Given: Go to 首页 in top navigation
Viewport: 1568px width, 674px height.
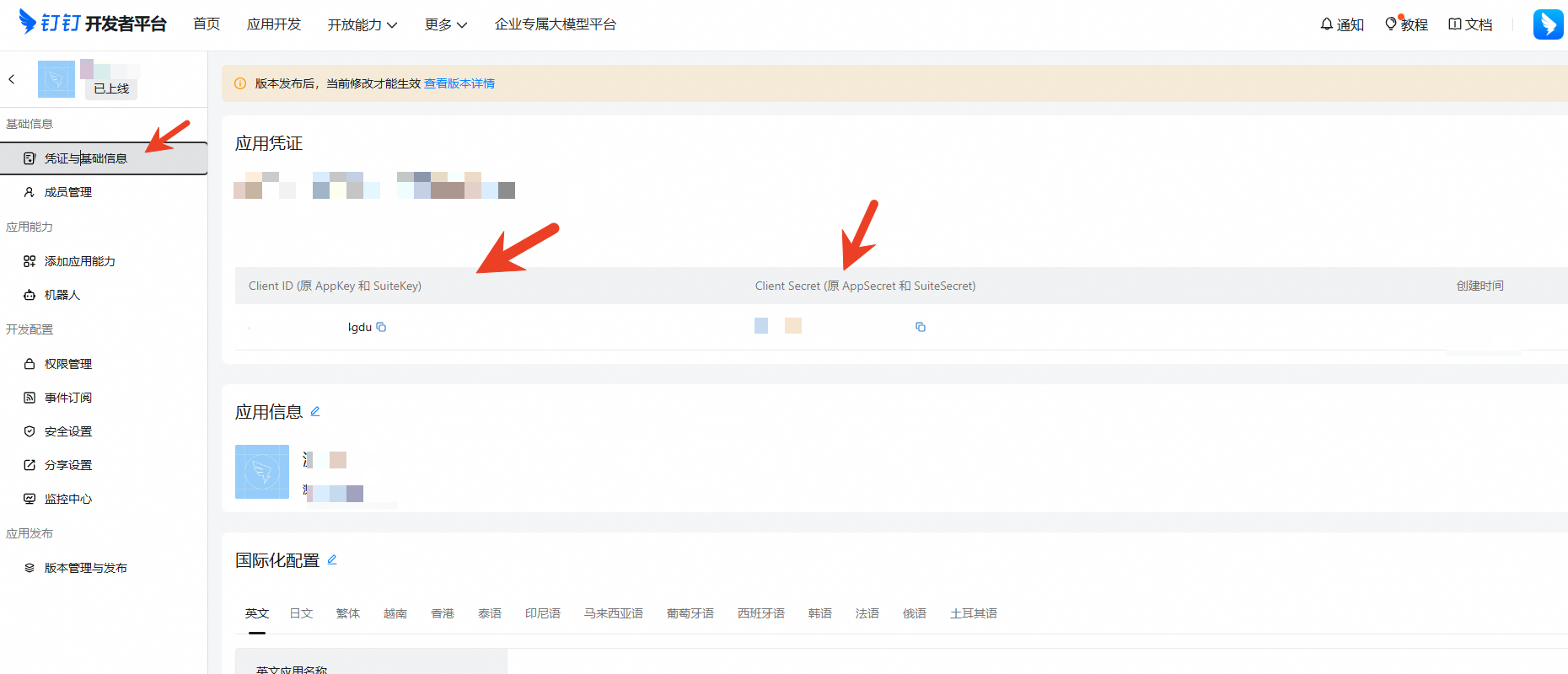Looking at the screenshot, I should [x=207, y=24].
